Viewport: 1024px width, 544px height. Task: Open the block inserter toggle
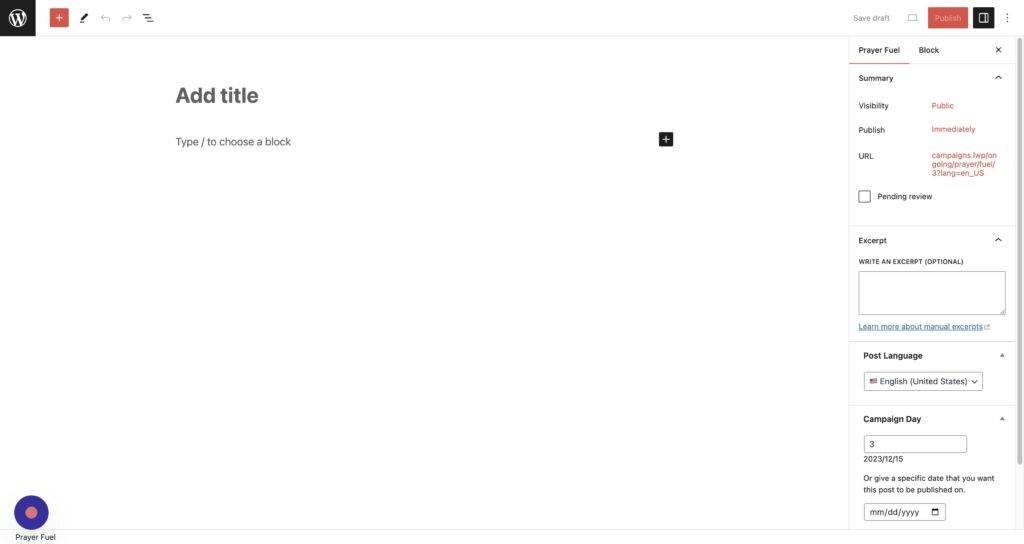tap(59, 18)
